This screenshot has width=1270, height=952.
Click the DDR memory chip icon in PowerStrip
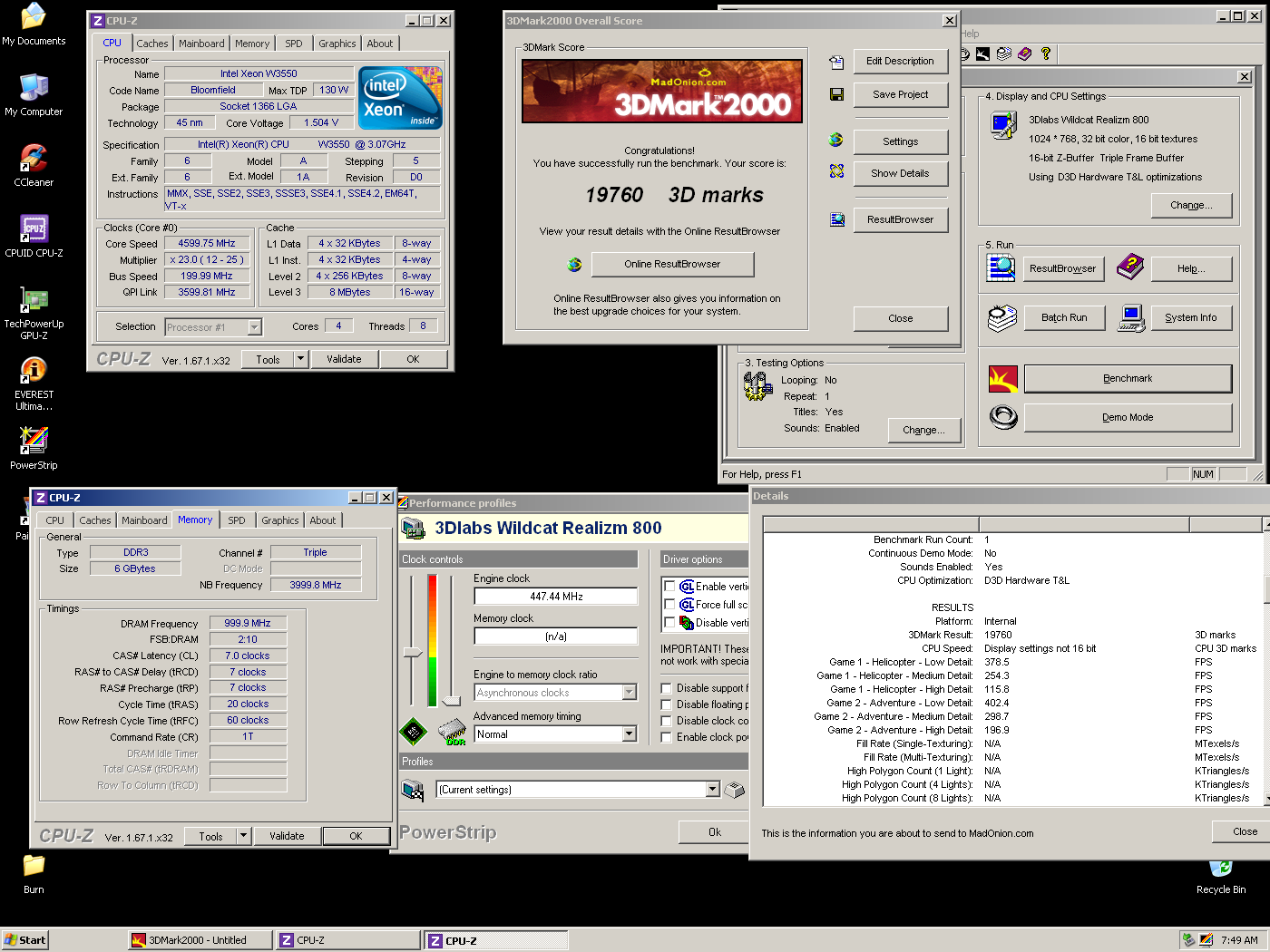pos(452,732)
